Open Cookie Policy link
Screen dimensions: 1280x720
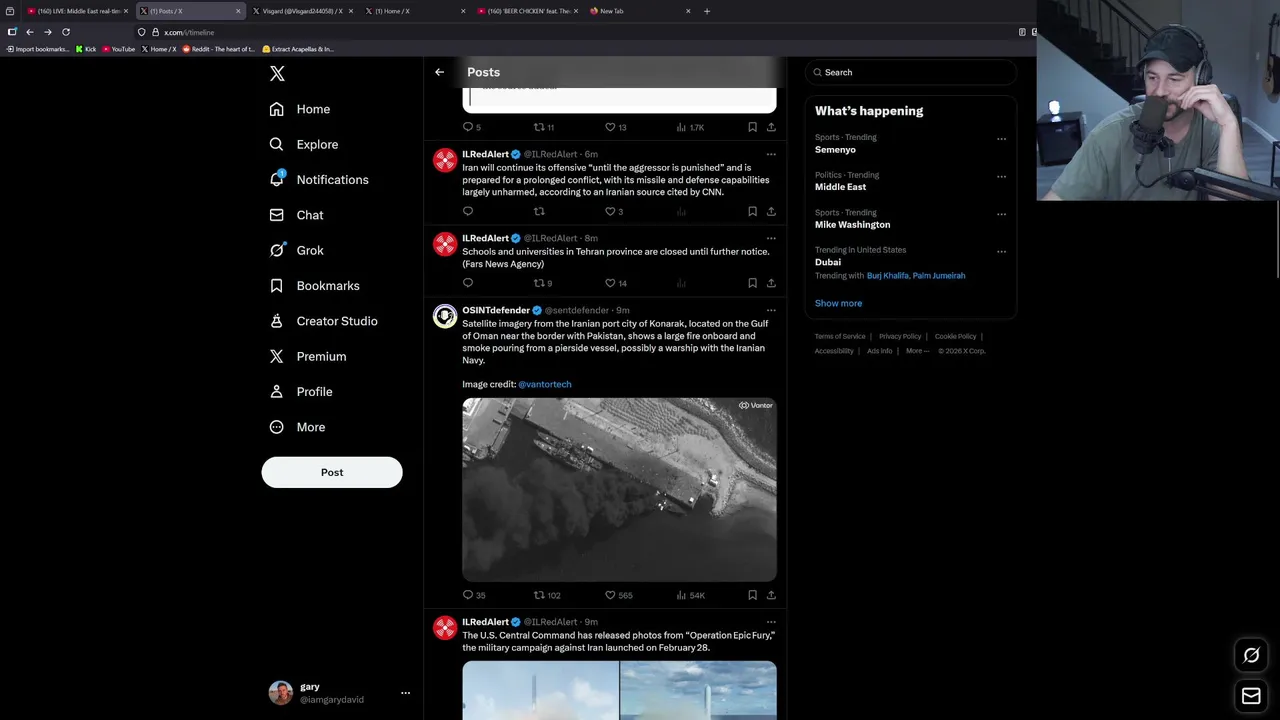click(x=955, y=337)
